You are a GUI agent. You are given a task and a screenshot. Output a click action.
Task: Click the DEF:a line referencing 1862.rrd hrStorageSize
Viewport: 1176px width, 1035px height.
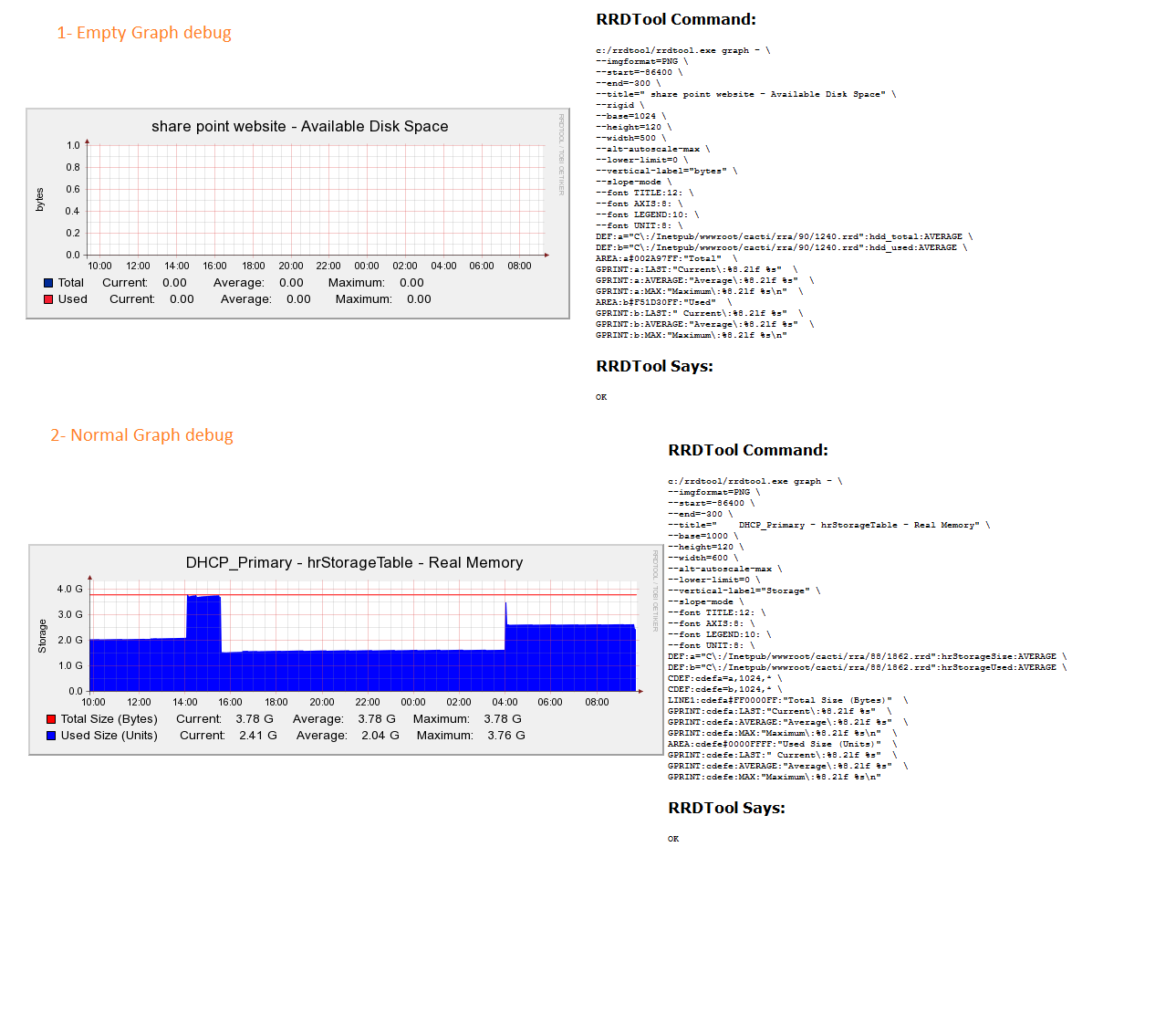coord(867,656)
